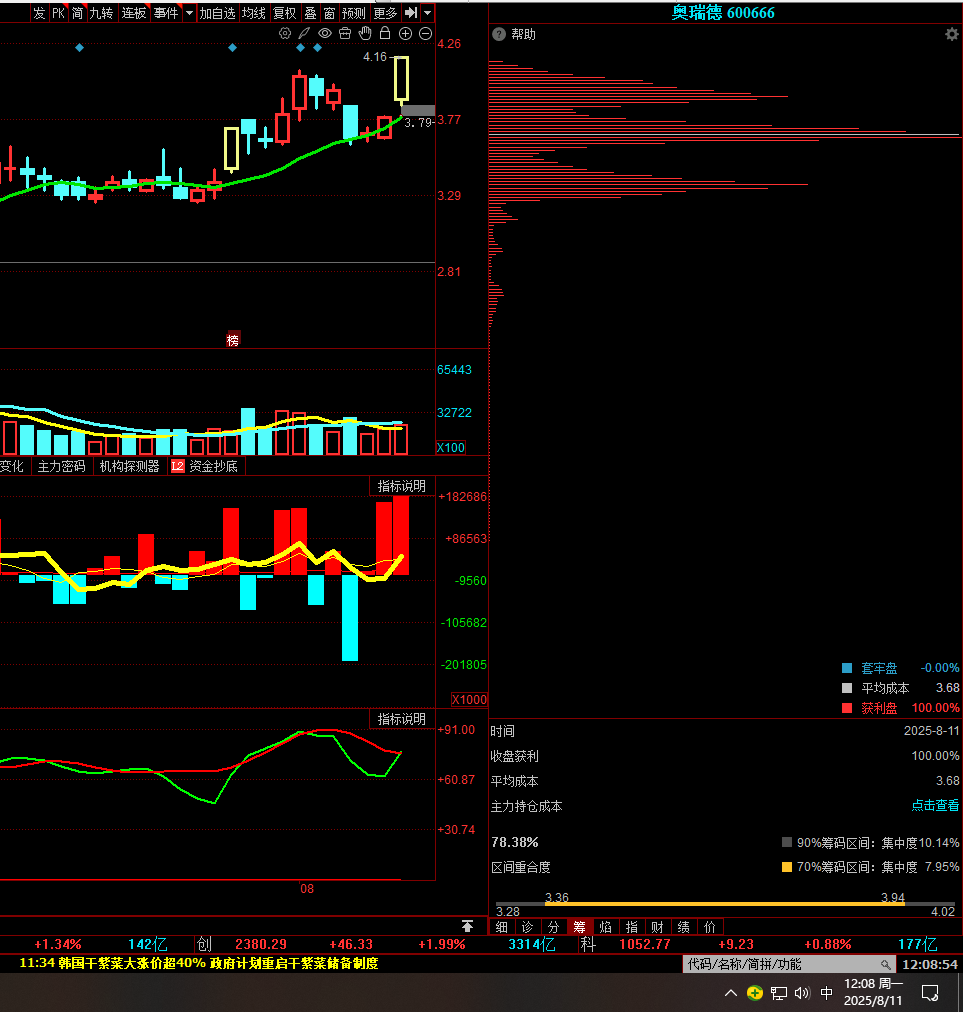Click 平均成本 white legend swatch
The image size is (963, 1012).
coord(847,688)
